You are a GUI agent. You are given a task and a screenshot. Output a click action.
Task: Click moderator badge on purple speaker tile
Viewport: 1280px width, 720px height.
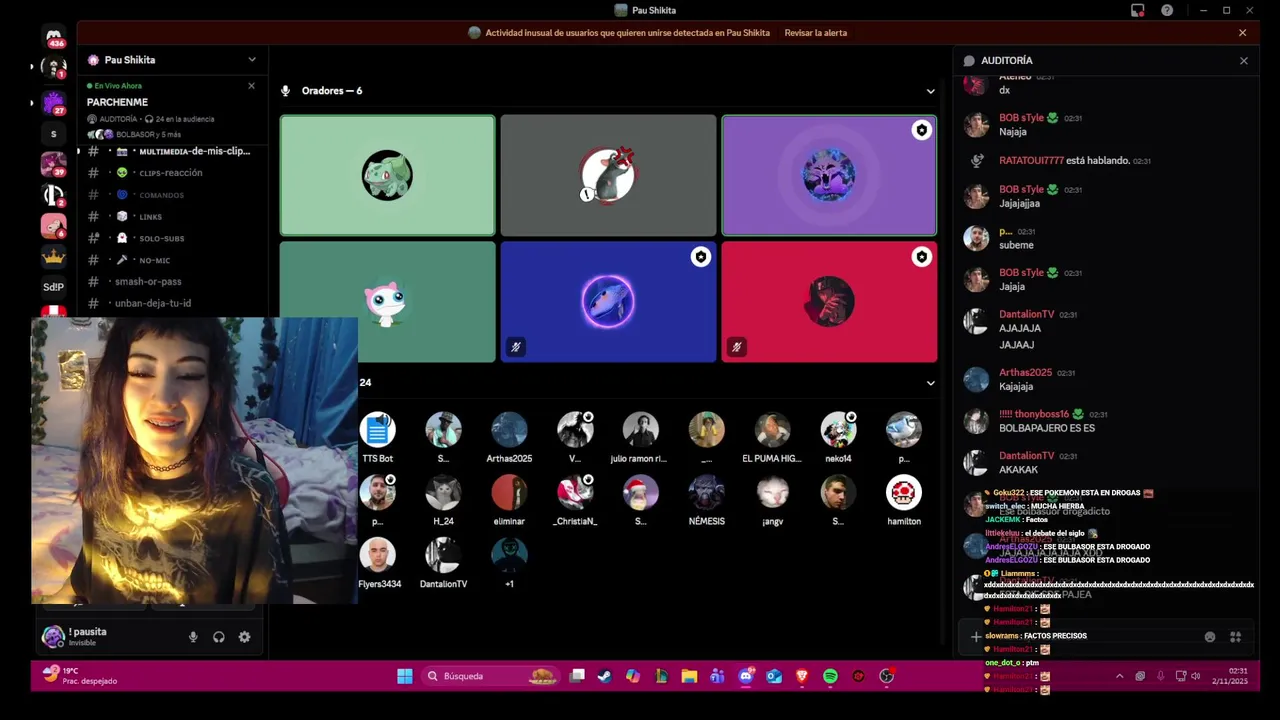tap(921, 130)
